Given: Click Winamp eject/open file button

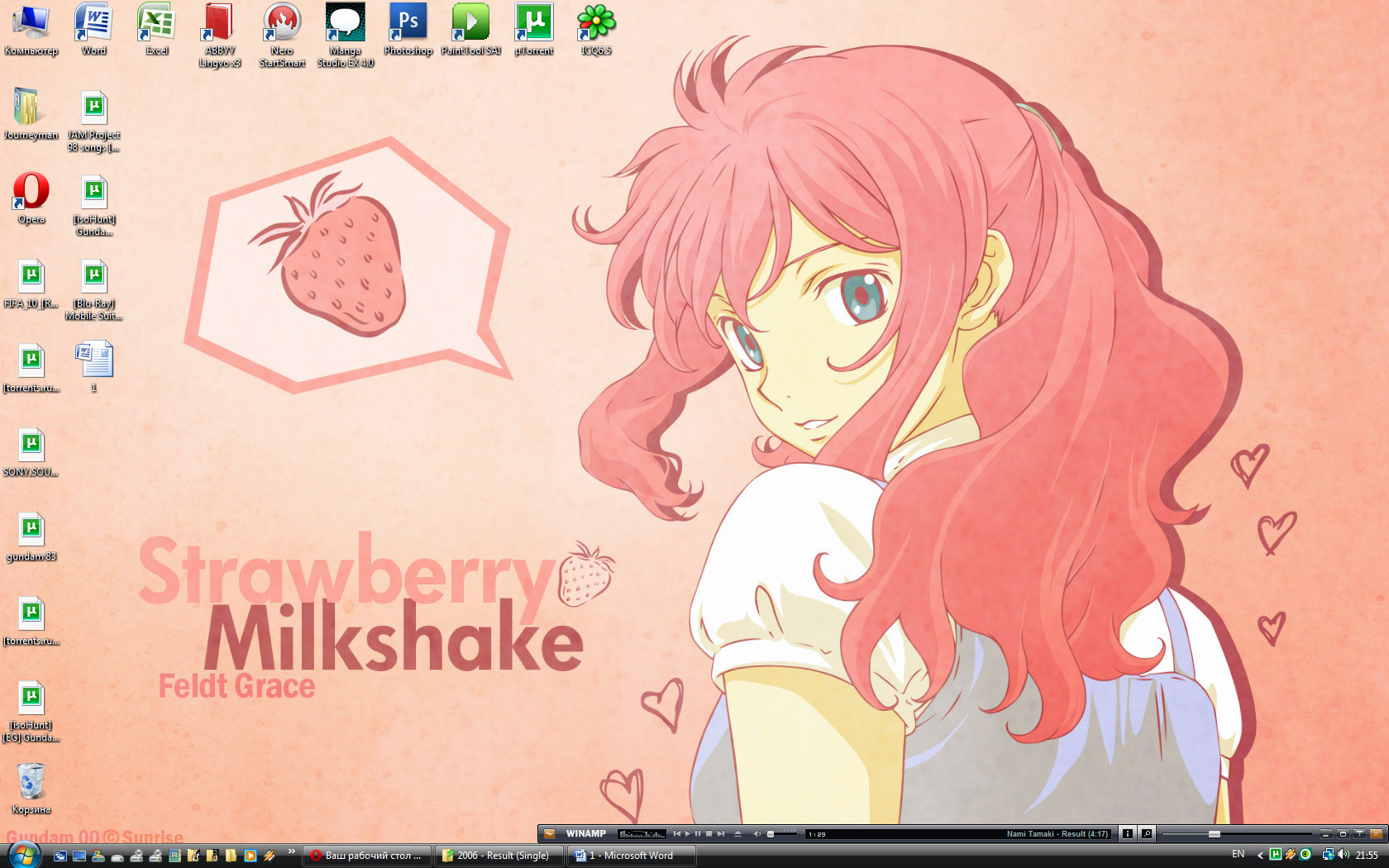Looking at the screenshot, I should coord(737,833).
